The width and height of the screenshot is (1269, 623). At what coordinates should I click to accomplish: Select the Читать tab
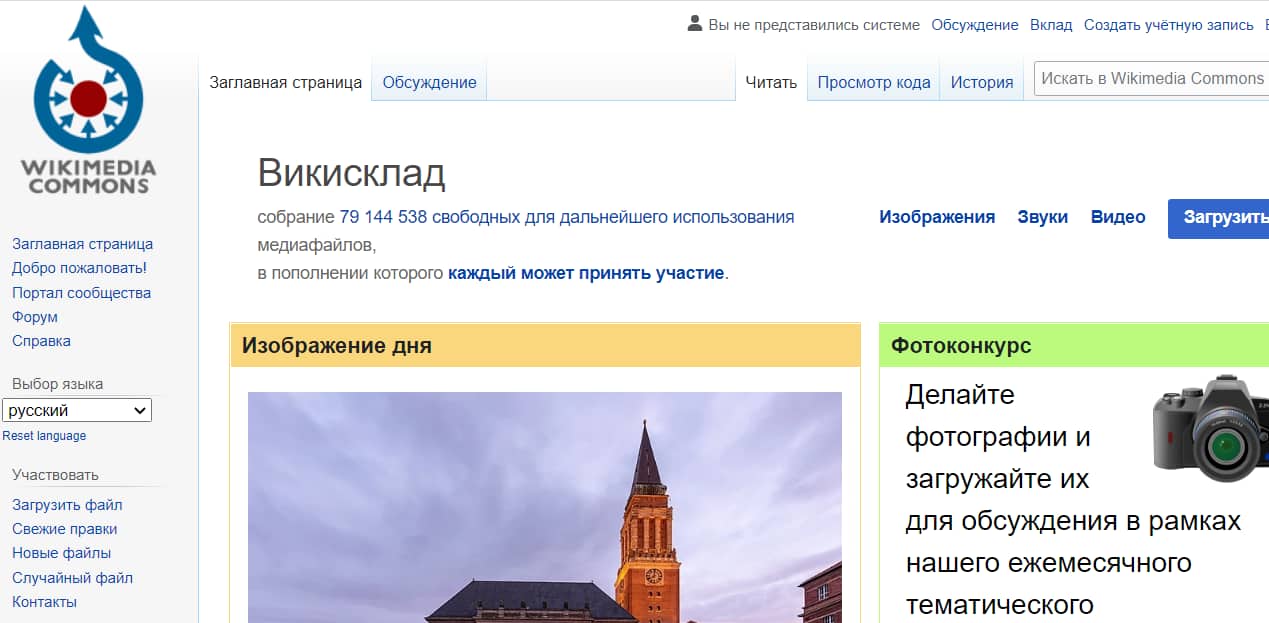(771, 82)
